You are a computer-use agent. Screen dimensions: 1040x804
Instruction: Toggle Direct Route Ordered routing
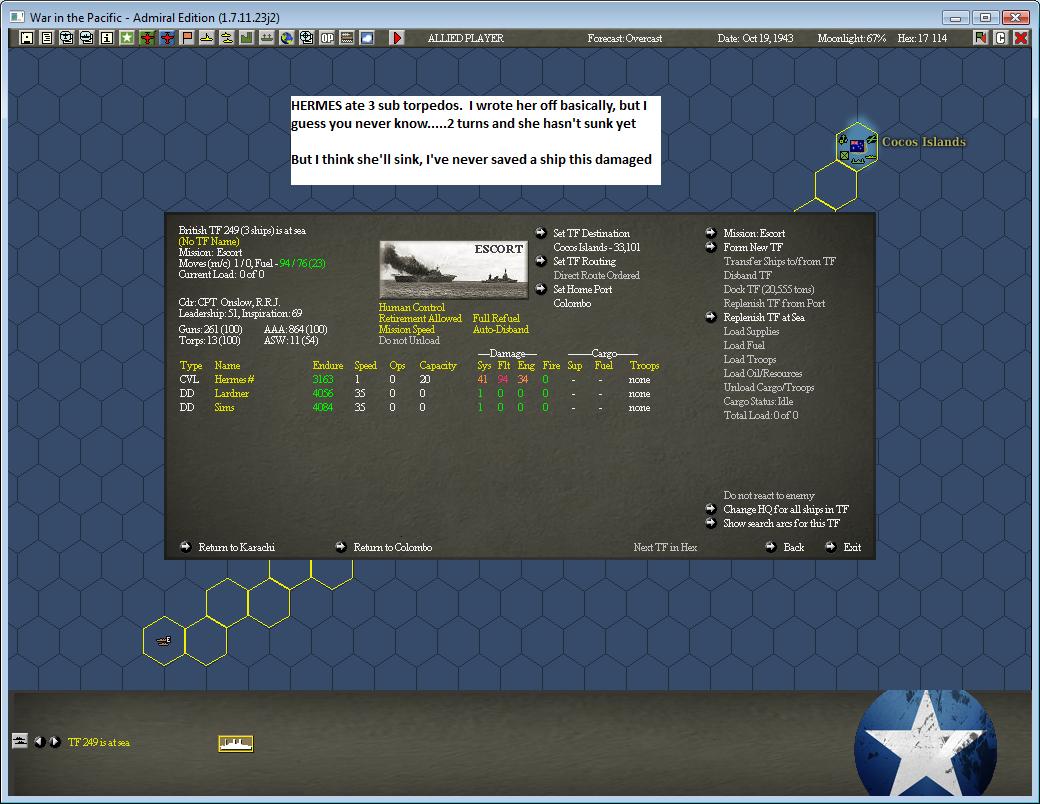tap(596, 275)
